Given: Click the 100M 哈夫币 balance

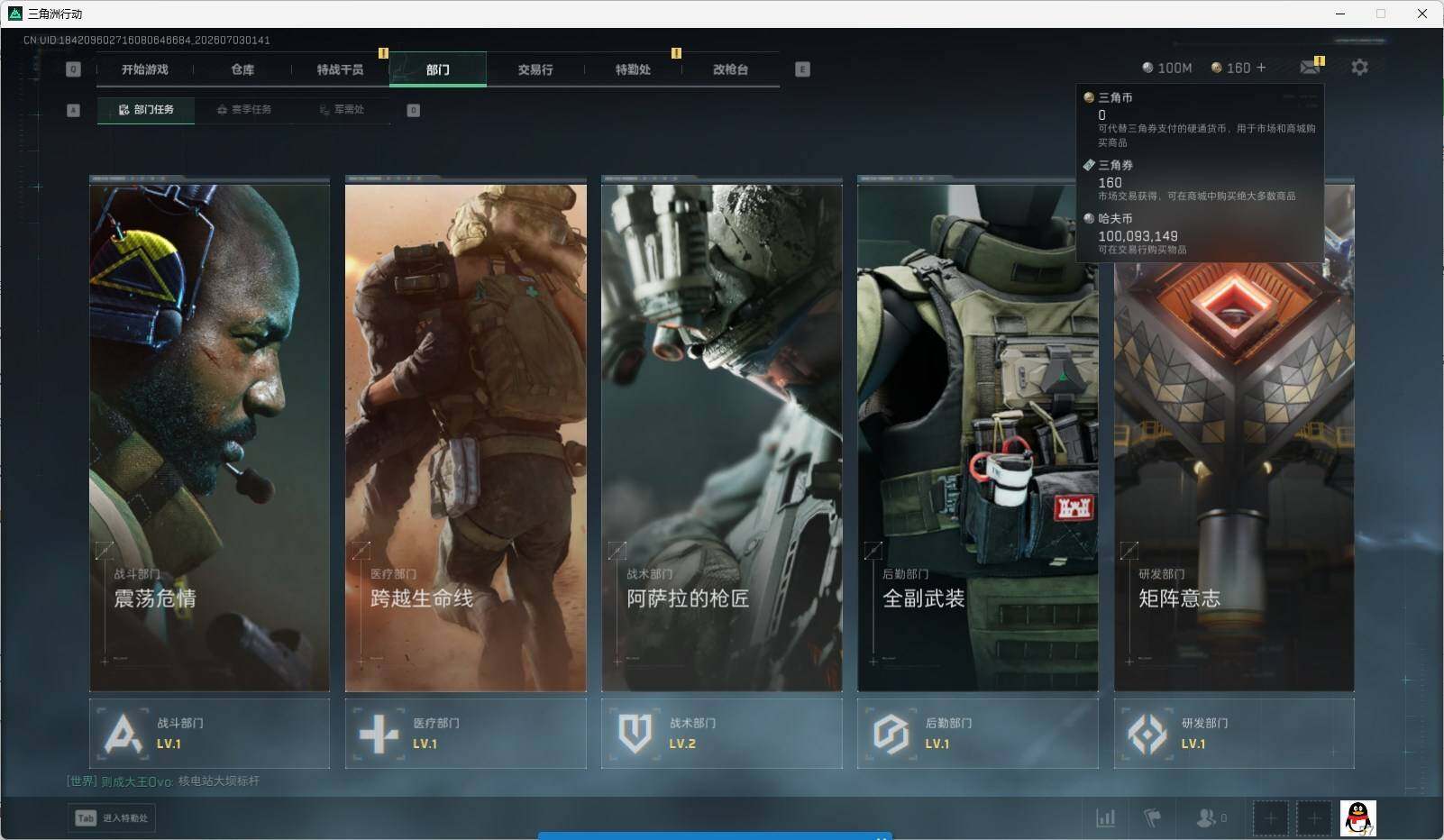Looking at the screenshot, I should pyautogui.click(x=1166, y=68).
